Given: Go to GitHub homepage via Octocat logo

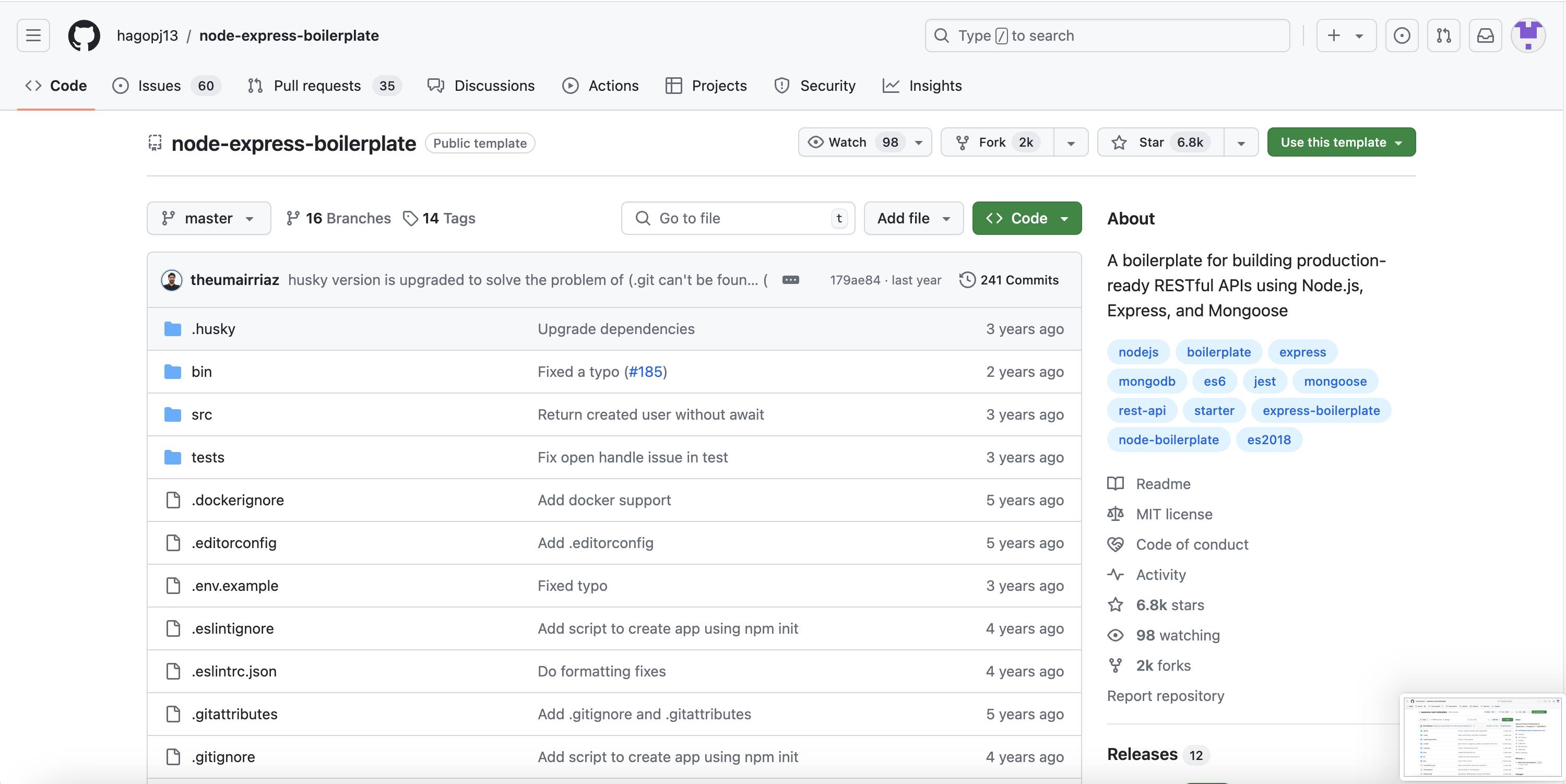Looking at the screenshot, I should (x=84, y=35).
